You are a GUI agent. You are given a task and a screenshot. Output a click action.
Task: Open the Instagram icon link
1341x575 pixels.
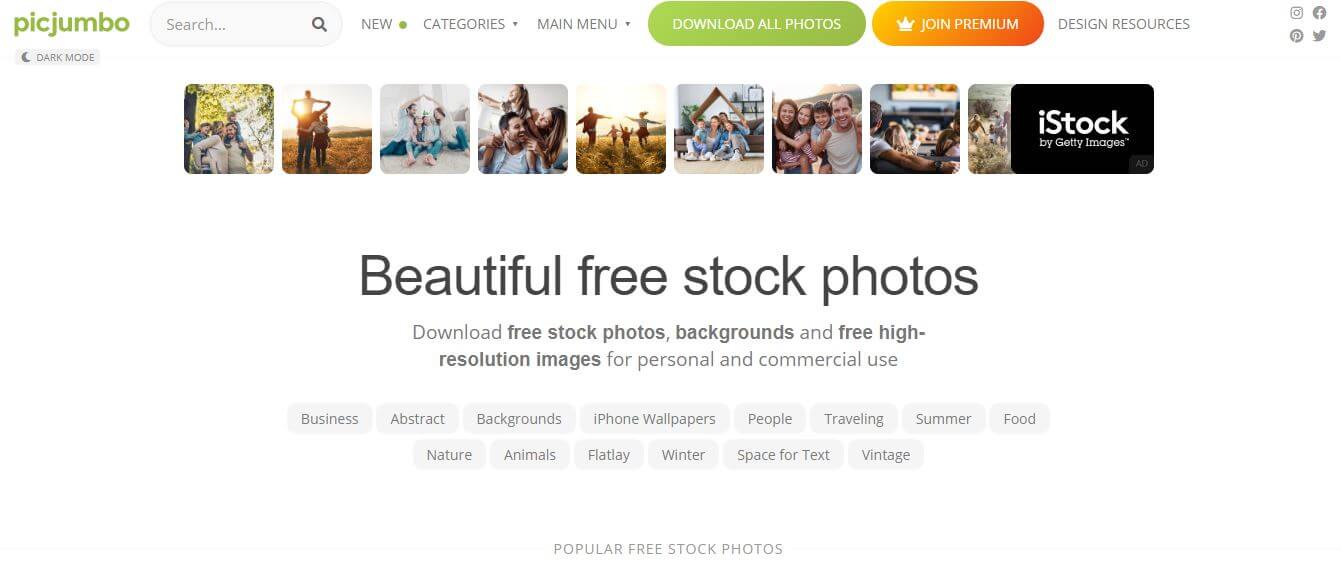point(1296,13)
